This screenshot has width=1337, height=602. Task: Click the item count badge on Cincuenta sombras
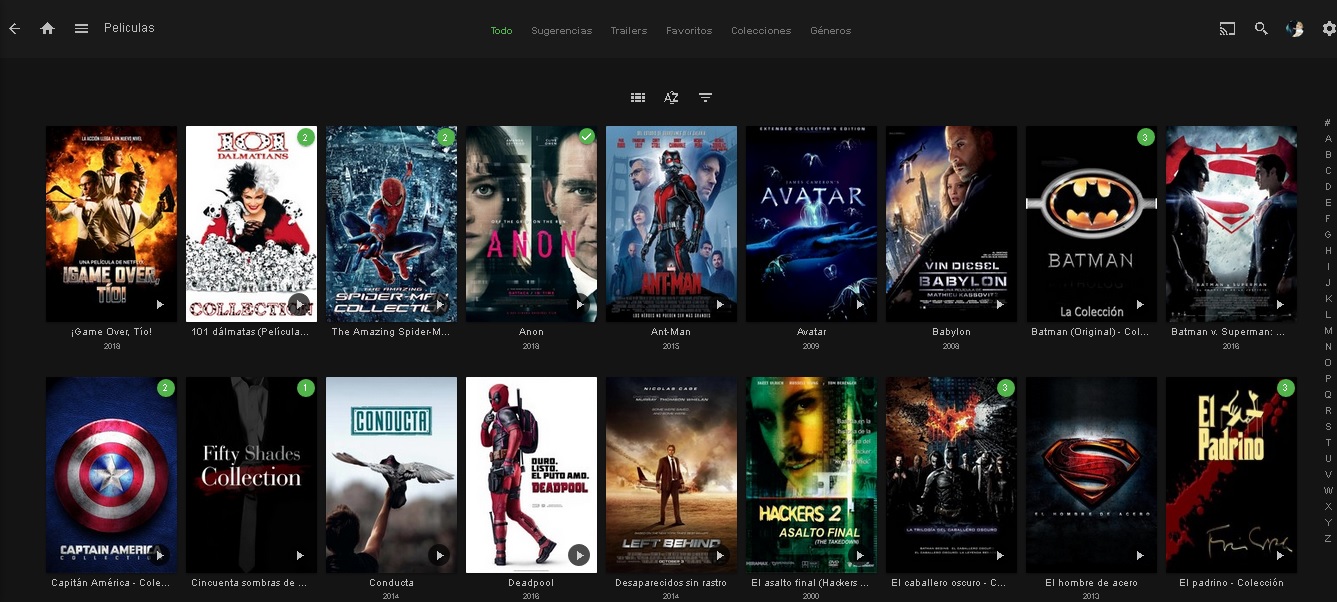[x=306, y=388]
